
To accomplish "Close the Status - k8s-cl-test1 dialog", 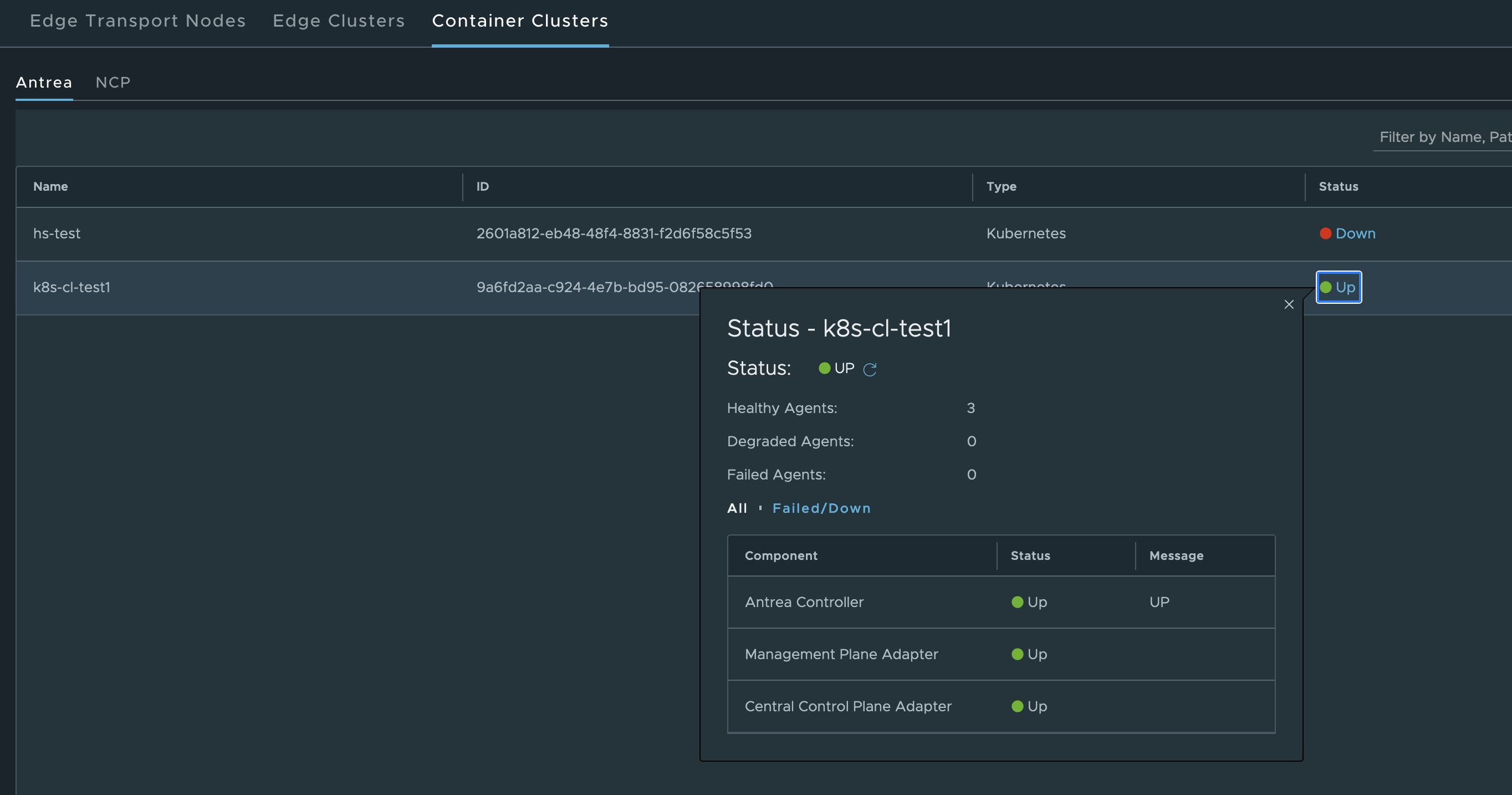I will [1289, 304].
